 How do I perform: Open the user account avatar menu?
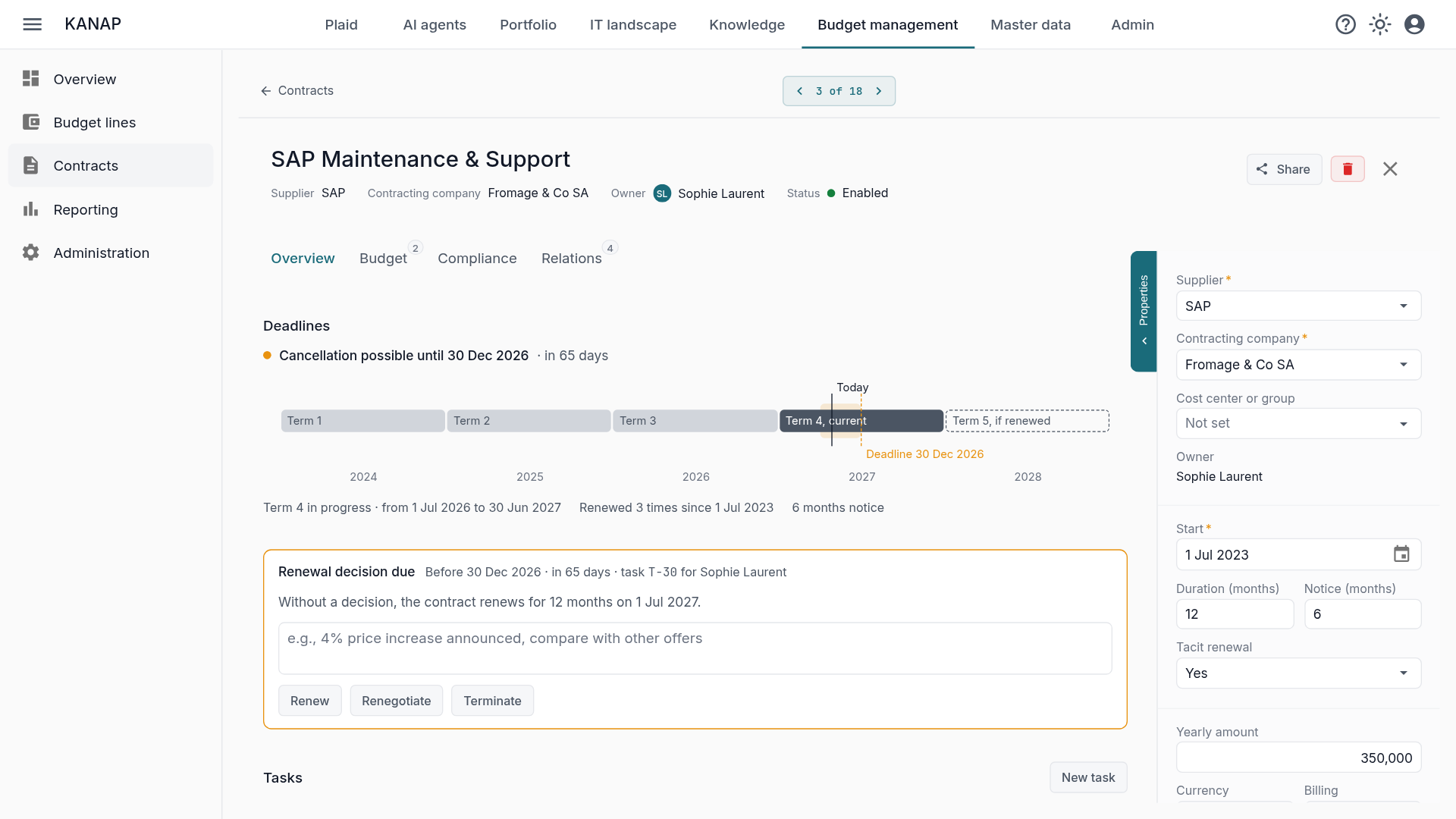(x=1414, y=24)
